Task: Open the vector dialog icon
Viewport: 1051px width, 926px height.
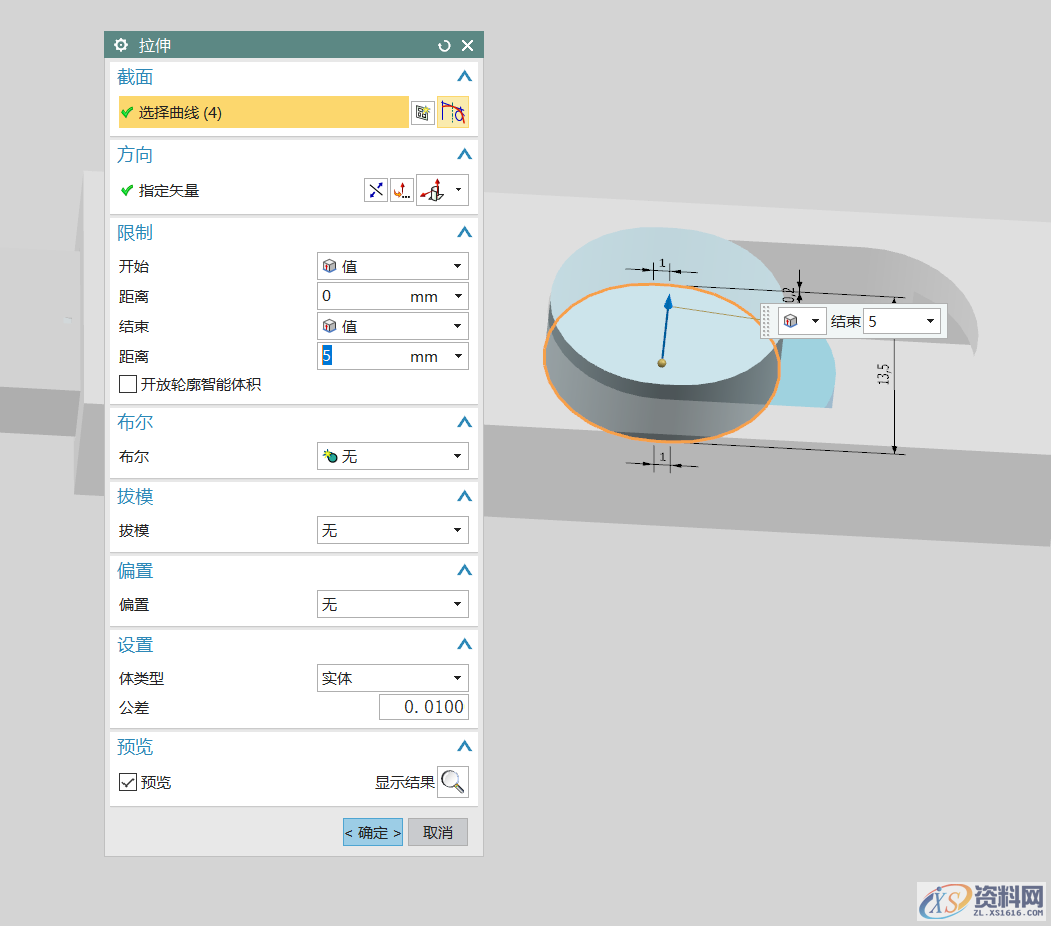Action: tap(402, 190)
